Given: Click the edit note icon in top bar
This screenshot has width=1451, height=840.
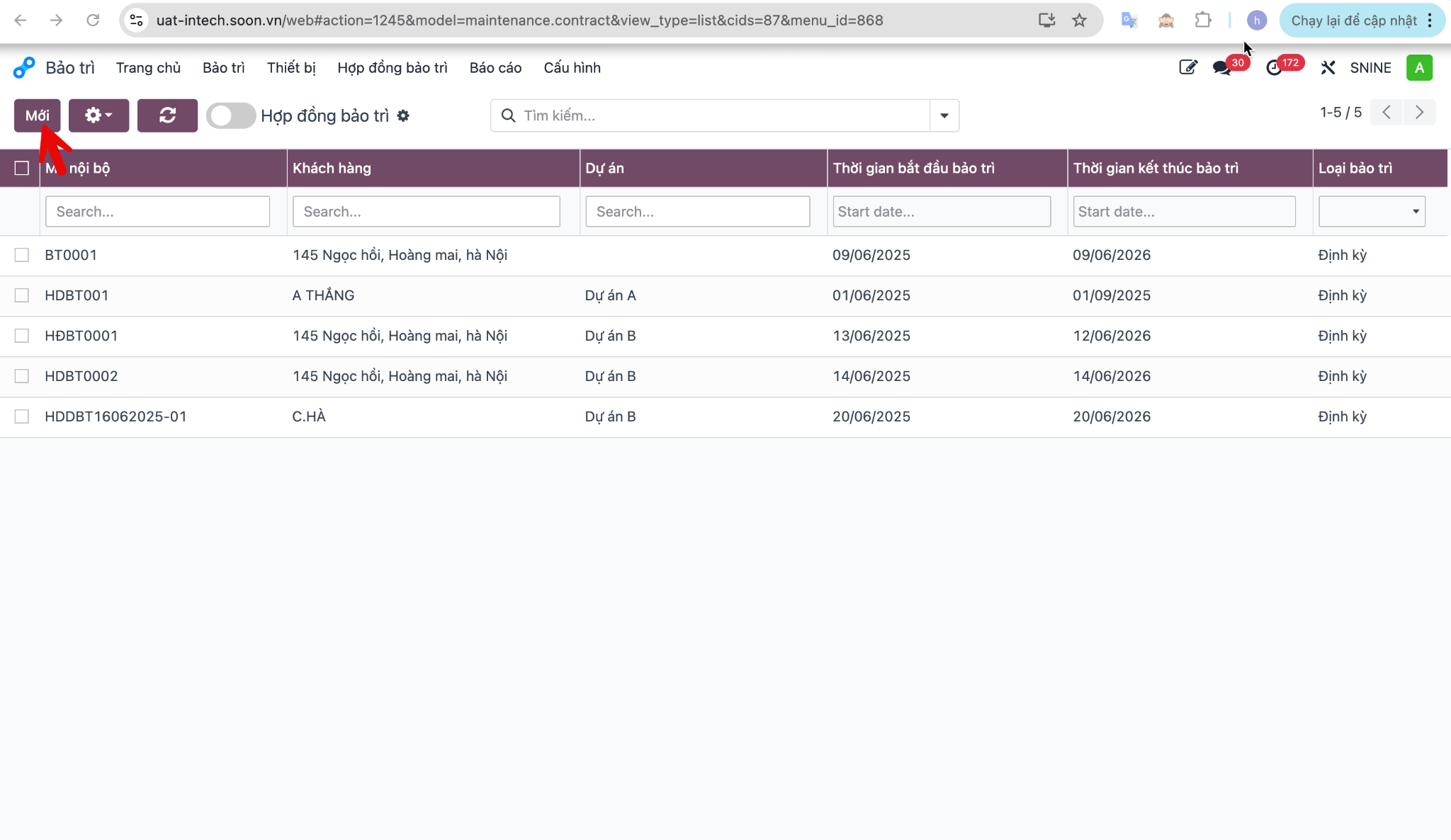Looking at the screenshot, I should [1187, 68].
